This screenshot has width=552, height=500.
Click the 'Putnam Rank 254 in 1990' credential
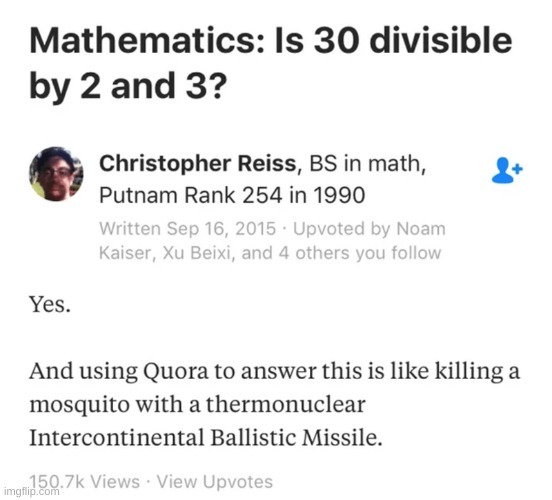coord(232,195)
